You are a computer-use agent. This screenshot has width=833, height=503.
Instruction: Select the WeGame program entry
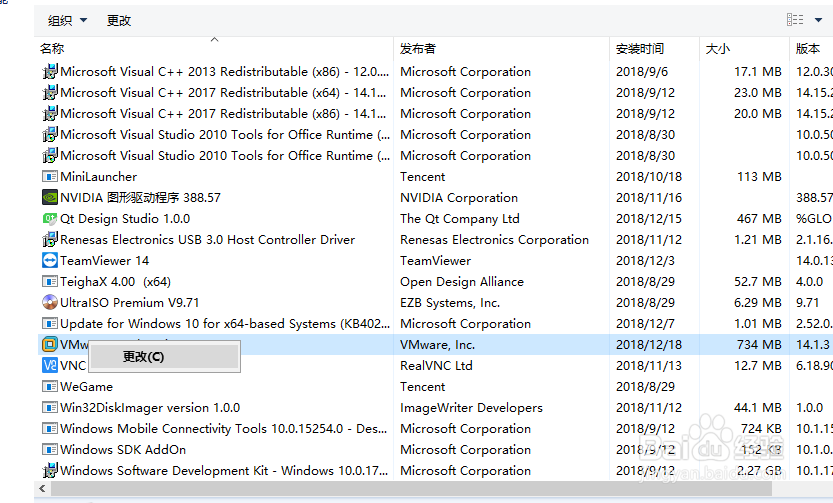(x=86, y=386)
